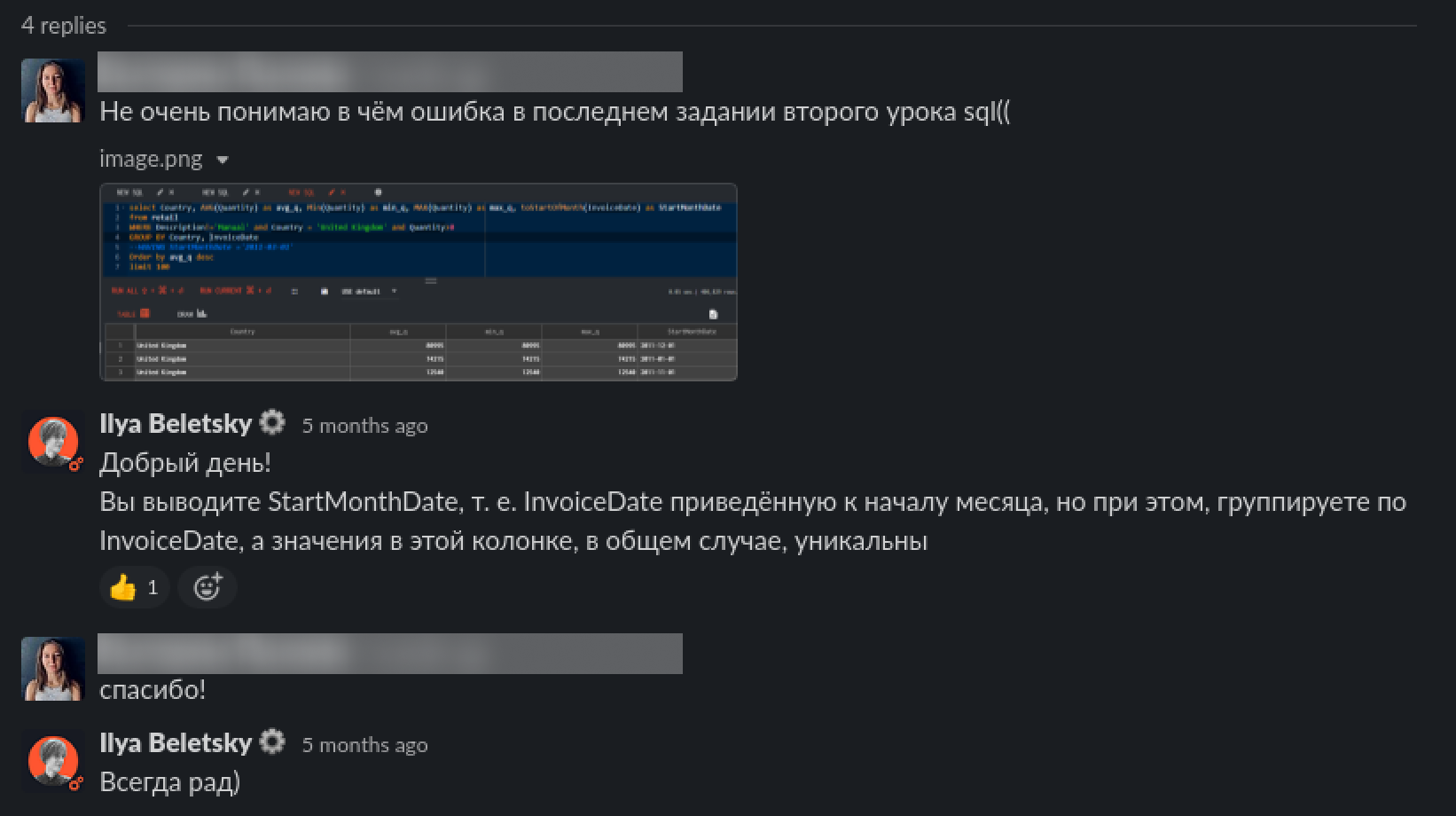Click the plus icon to add a new query tab
Image resolution: width=1456 pixels, height=816 pixels.
pyautogui.click(x=379, y=192)
